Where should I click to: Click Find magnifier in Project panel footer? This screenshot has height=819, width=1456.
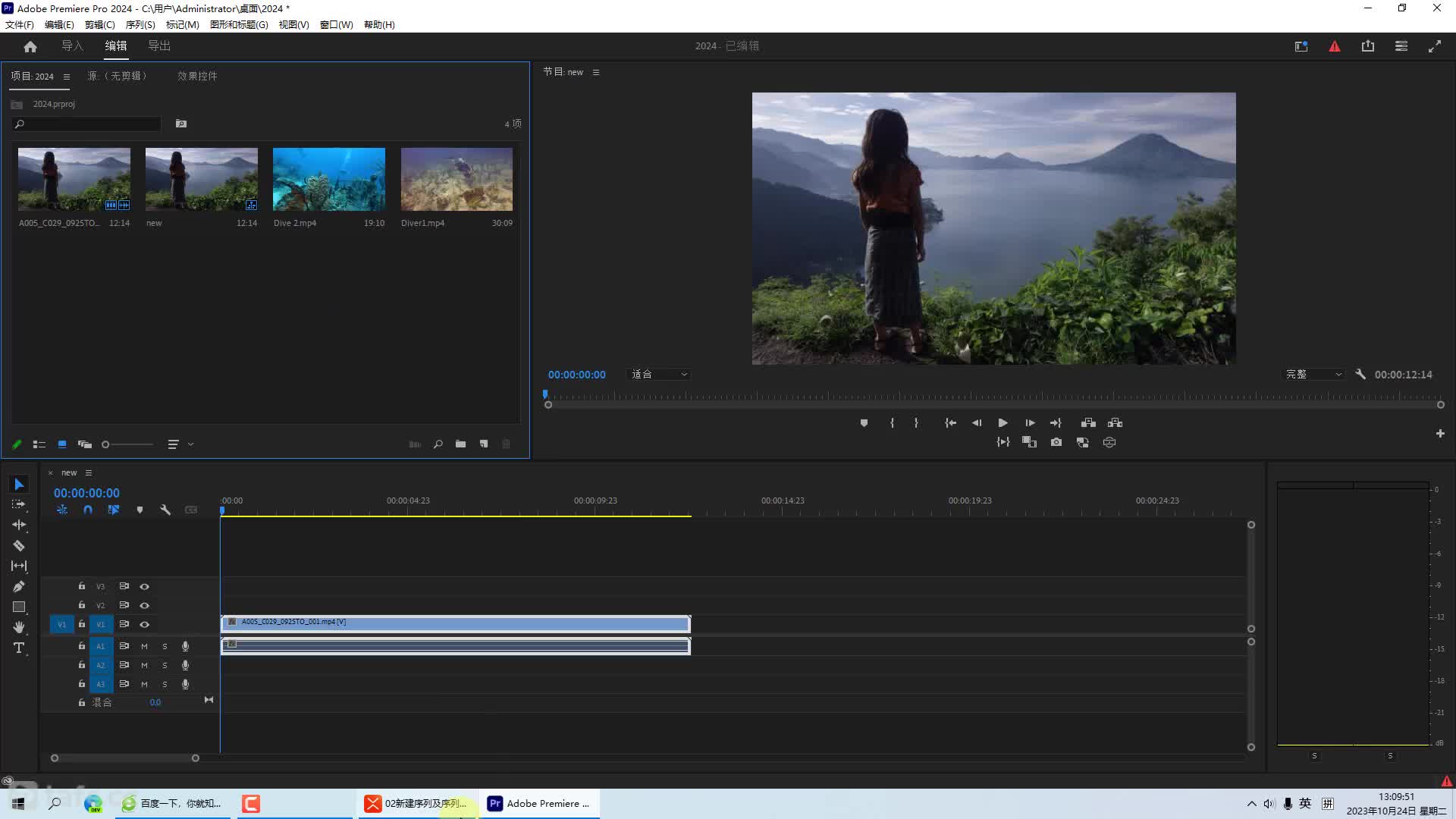438,444
